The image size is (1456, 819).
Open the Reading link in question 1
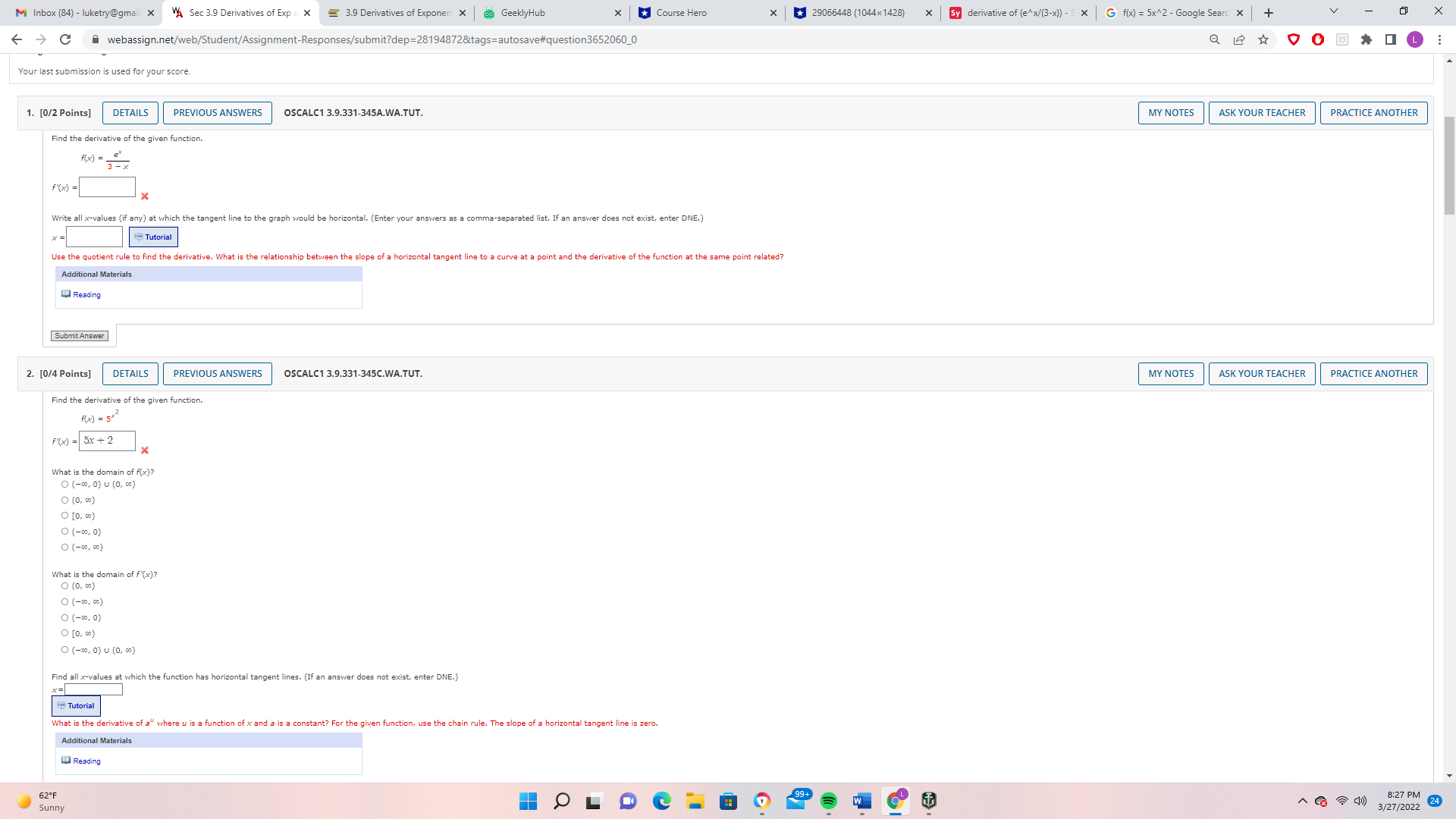click(x=86, y=295)
